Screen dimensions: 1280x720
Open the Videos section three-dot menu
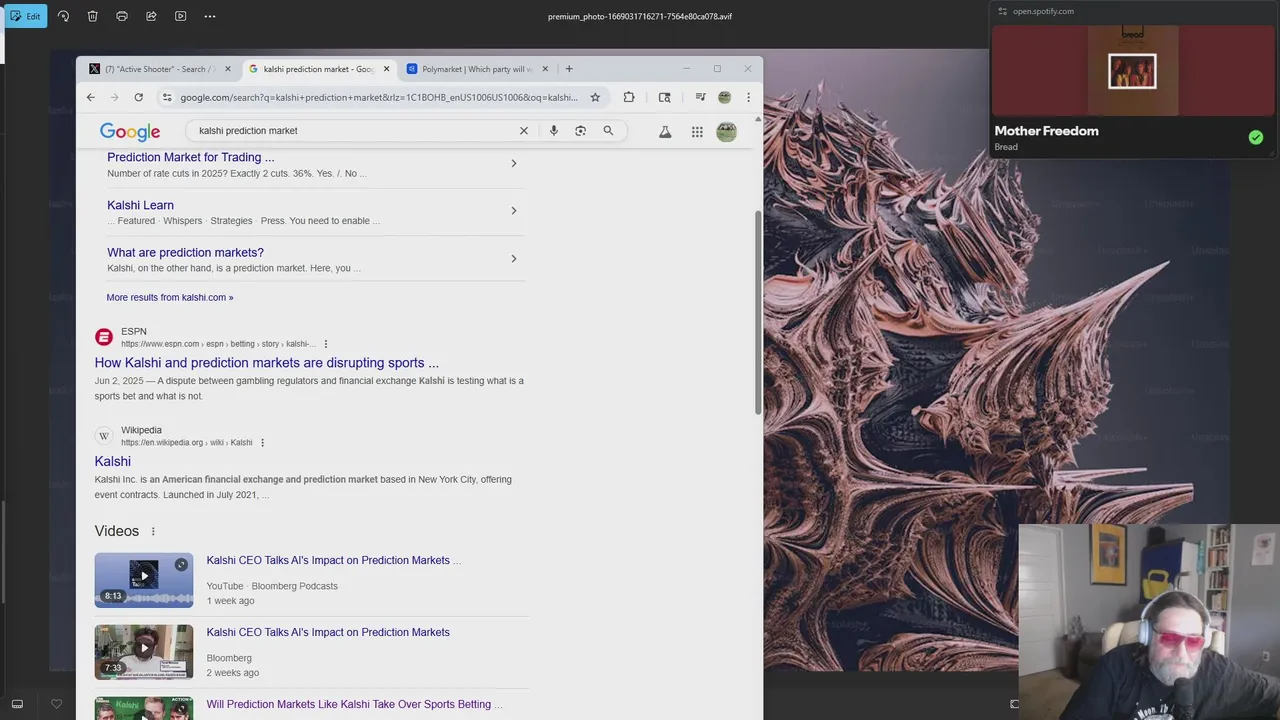pos(153,532)
